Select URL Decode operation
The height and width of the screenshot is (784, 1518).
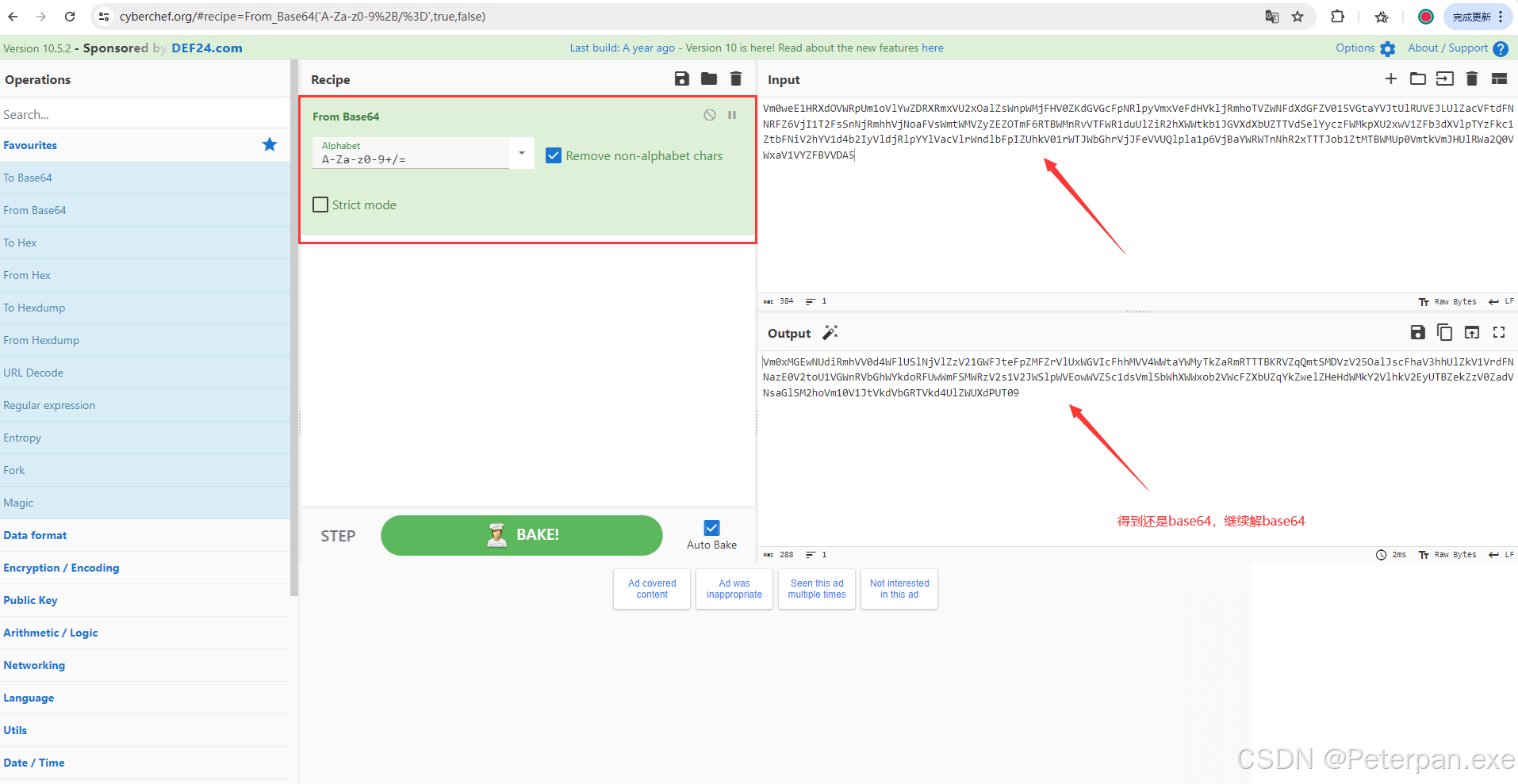[144, 373]
